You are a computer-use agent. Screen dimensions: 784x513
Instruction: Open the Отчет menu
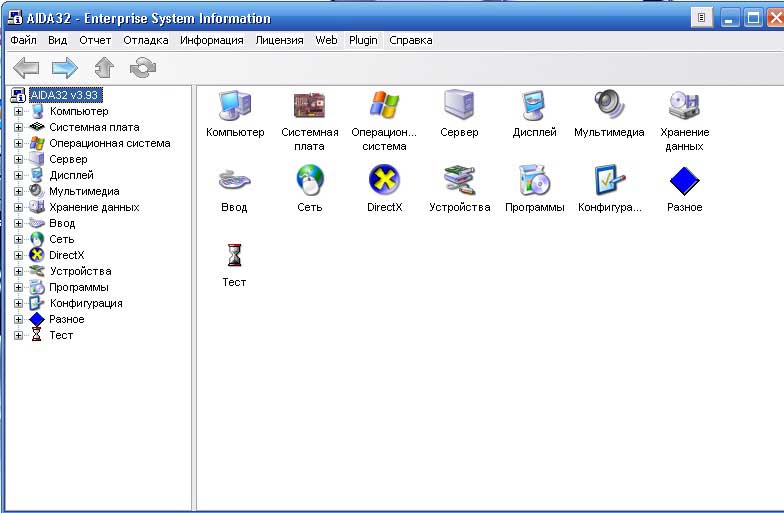95,40
